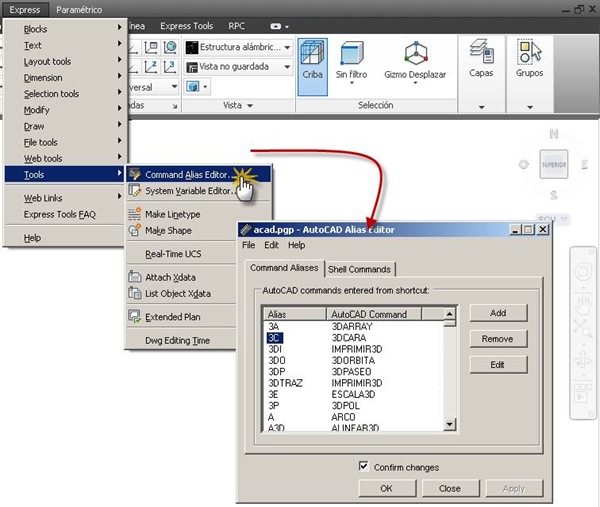Click the Edit button beside alias list

tap(498, 365)
